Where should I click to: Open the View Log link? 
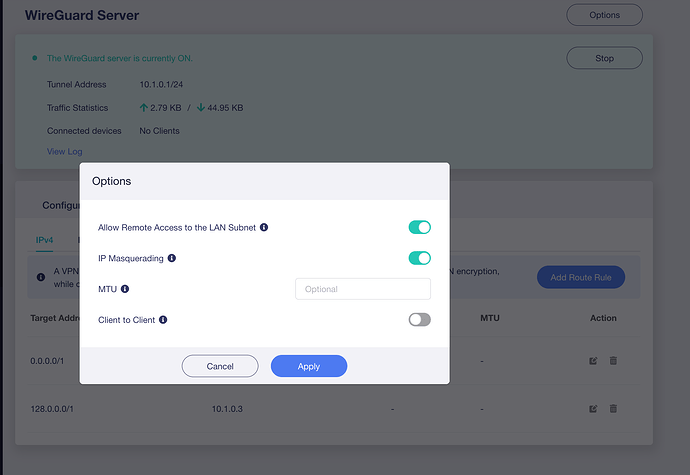point(64,151)
